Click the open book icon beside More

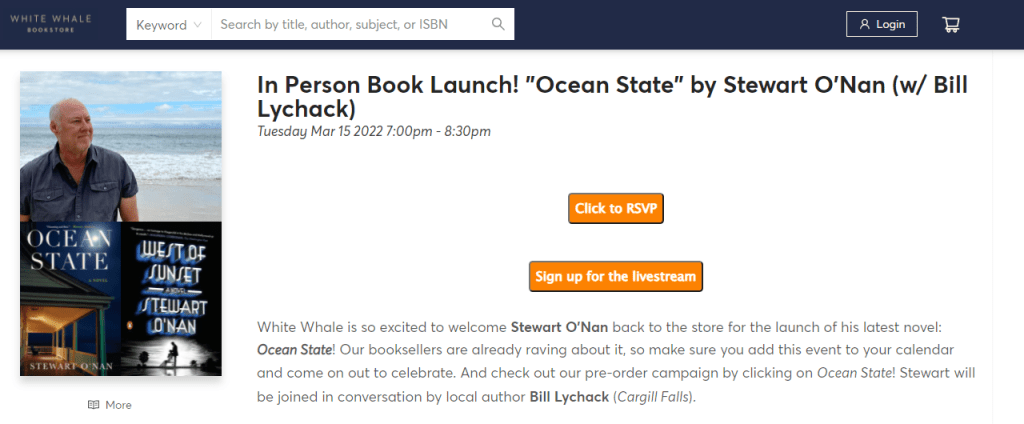pyautogui.click(x=94, y=405)
